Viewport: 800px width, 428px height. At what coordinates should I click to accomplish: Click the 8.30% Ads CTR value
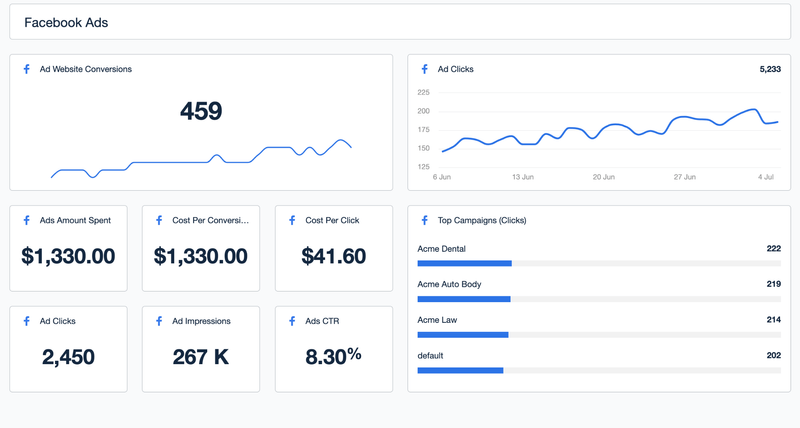334,355
